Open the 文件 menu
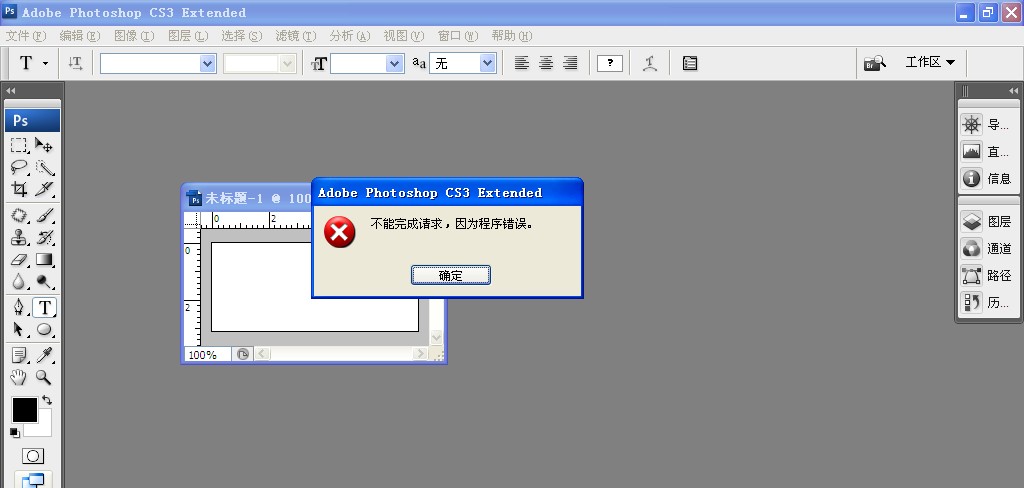Image resolution: width=1024 pixels, height=488 pixels. click(25, 36)
